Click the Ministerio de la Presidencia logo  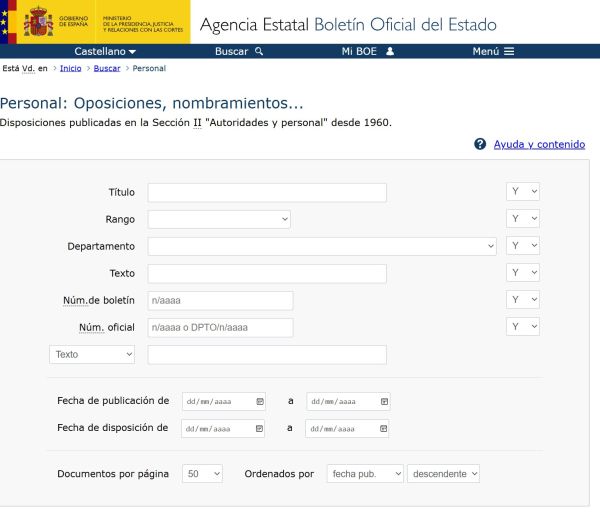pyautogui.click(x=143, y=24)
